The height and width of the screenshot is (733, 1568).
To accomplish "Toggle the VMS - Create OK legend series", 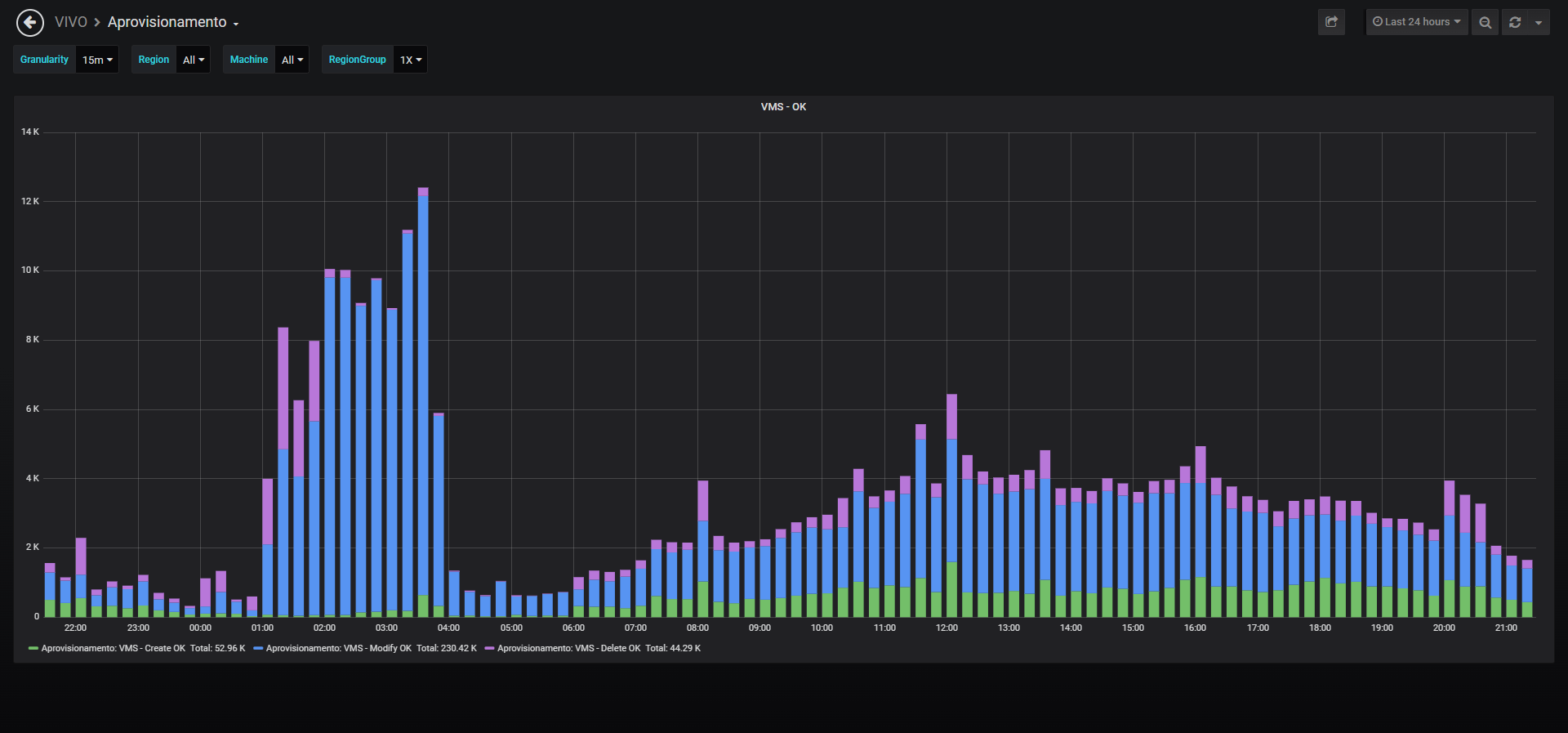I will pyautogui.click(x=113, y=649).
